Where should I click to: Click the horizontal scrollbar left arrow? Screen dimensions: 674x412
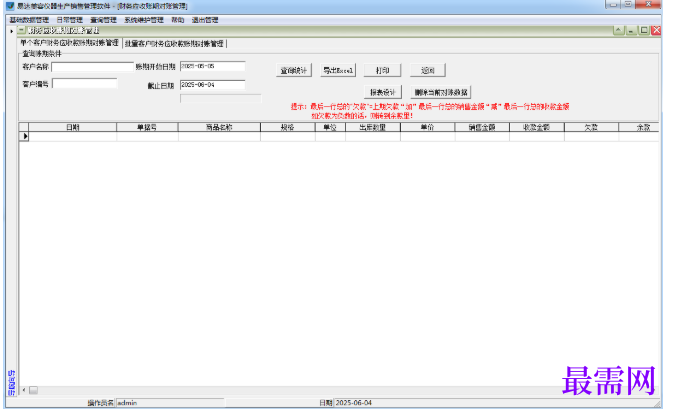tap(24, 390)
